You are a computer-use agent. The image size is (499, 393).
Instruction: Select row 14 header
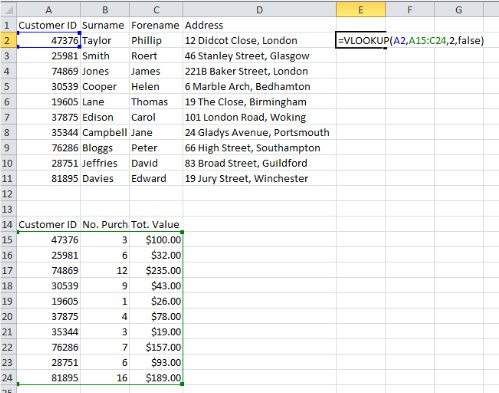click(8, 224)
